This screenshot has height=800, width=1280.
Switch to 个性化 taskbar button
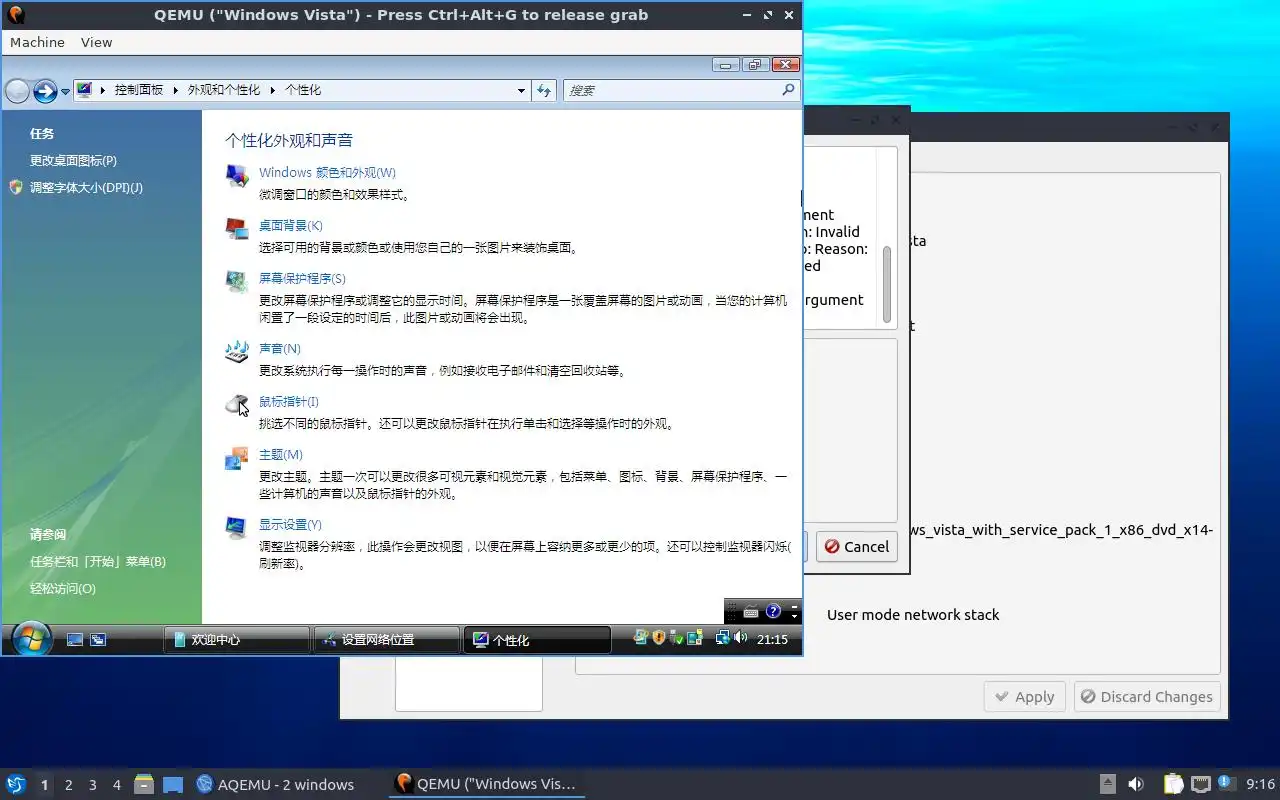pos(537,640)
